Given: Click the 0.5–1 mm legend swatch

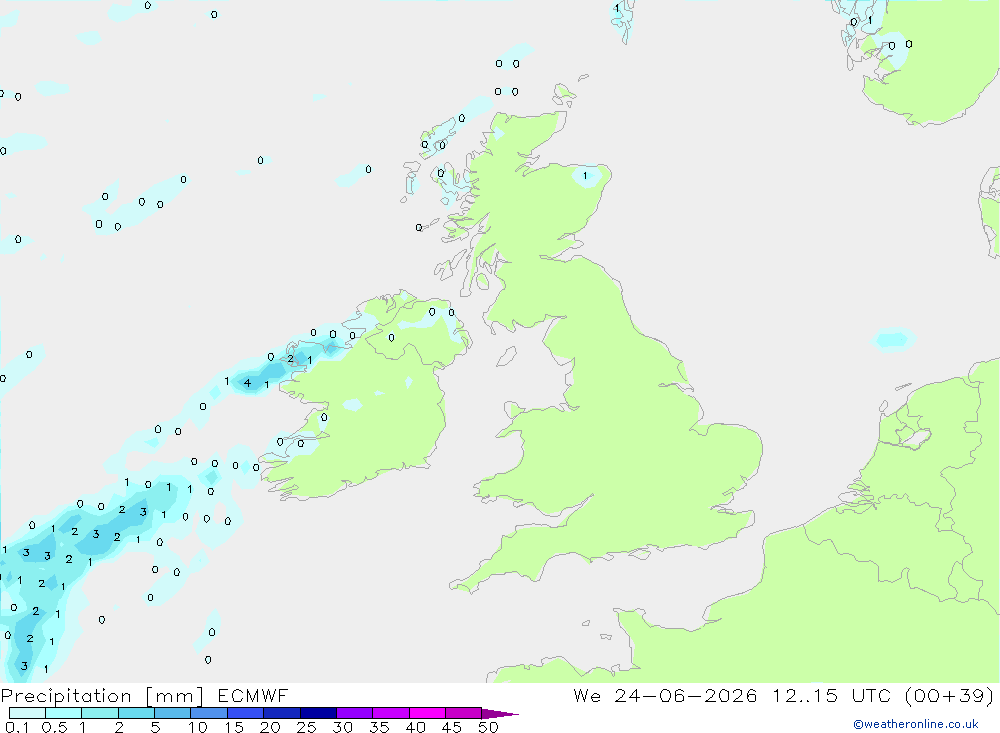Looking at the screenshot, I should pos(63,713).
